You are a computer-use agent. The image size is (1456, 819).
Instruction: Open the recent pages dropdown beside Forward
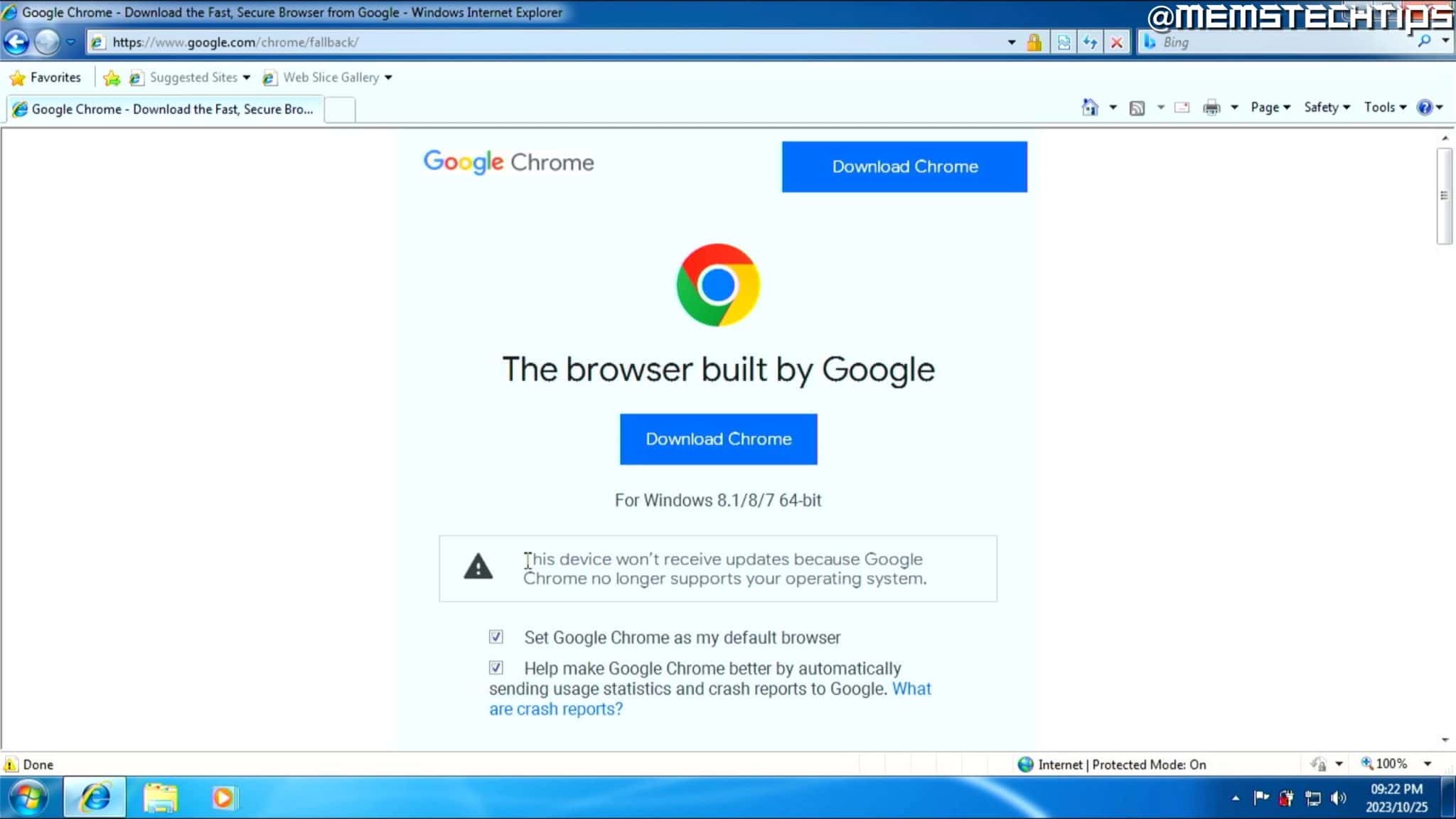click(x=70, y=42)
